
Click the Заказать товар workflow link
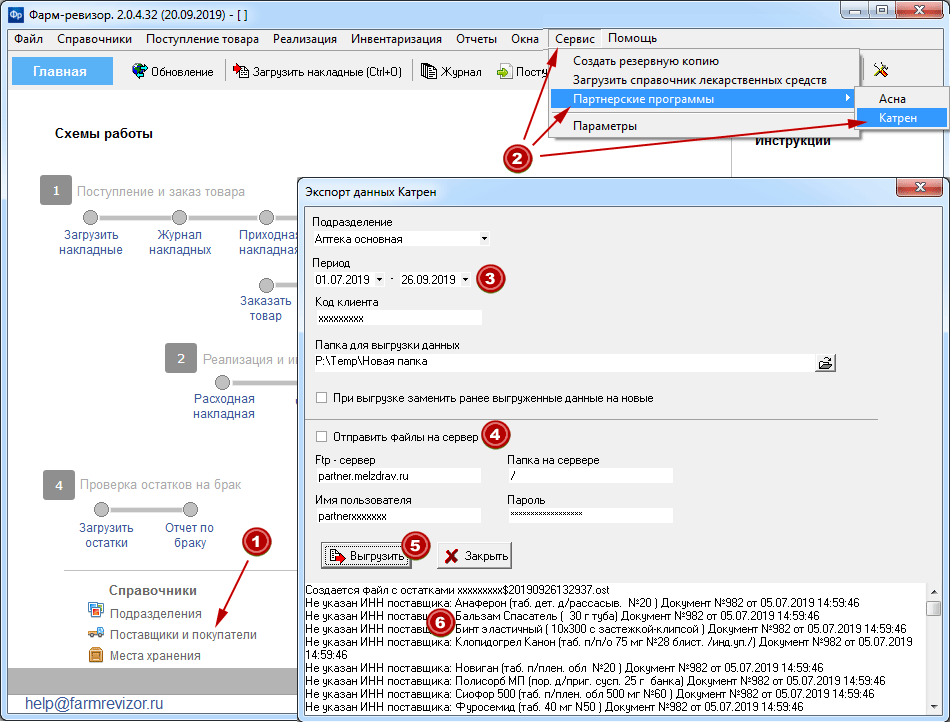click(265, 308)
